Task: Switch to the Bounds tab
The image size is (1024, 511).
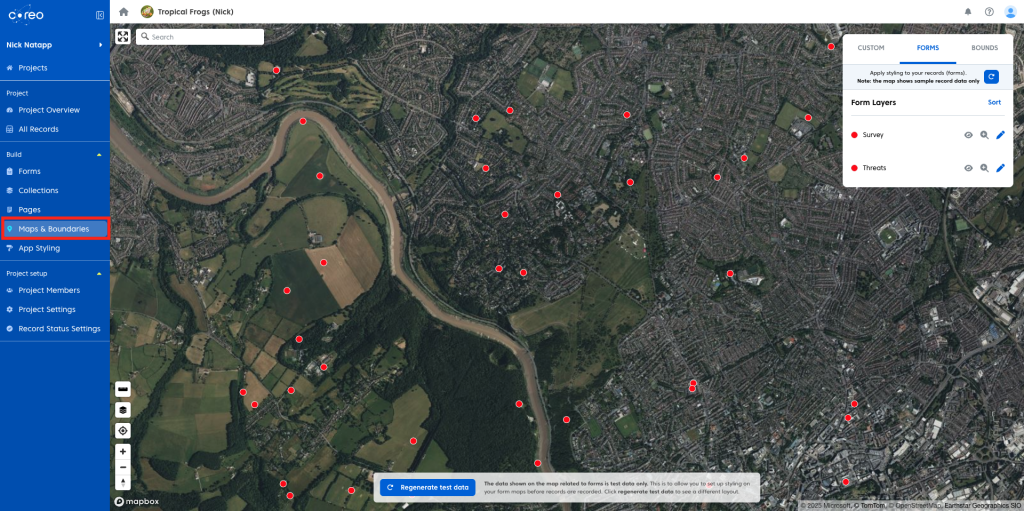Action: point(984,48)
